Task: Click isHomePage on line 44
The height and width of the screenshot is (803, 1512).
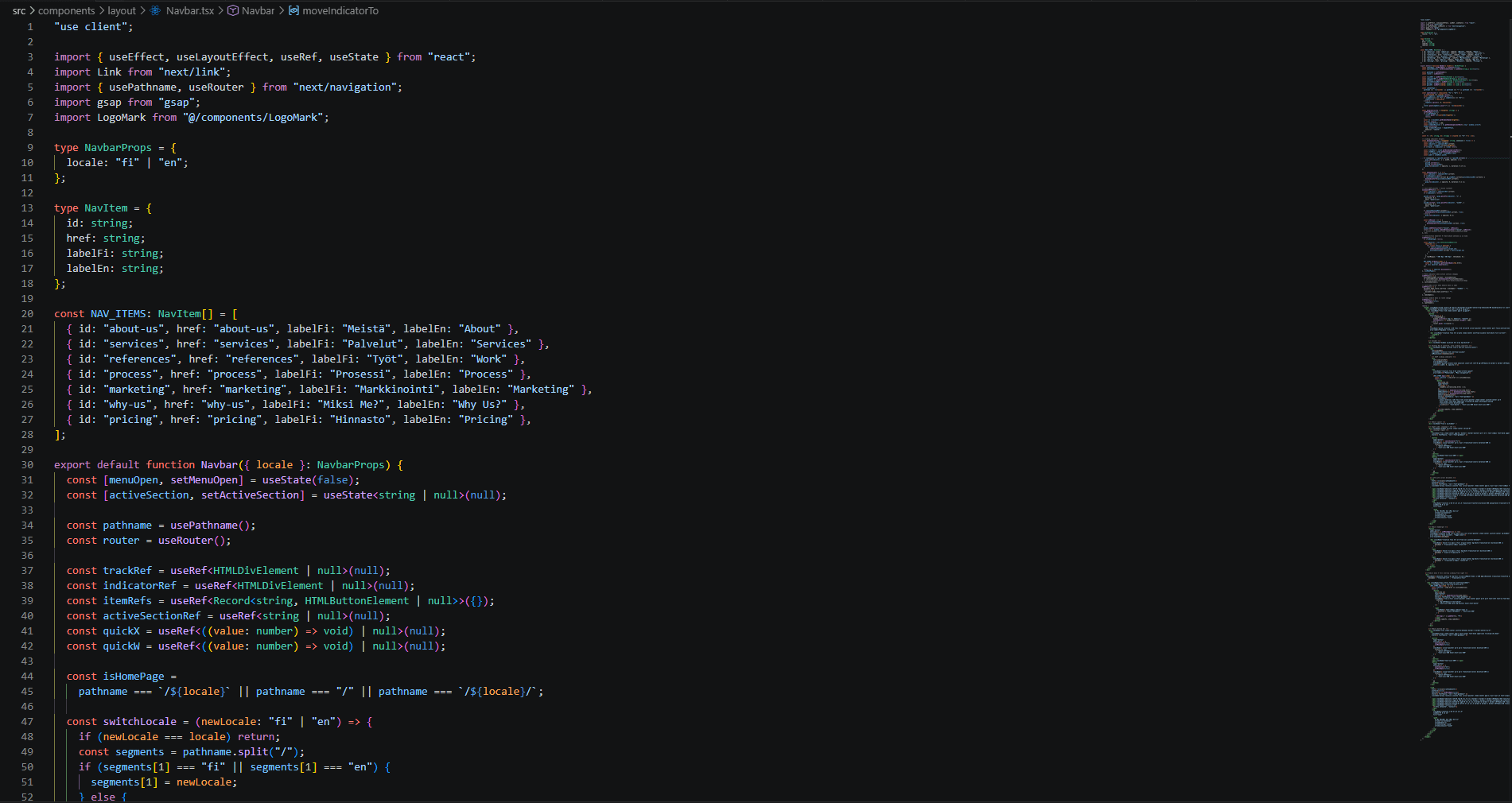Action: [x=134, y=677]
